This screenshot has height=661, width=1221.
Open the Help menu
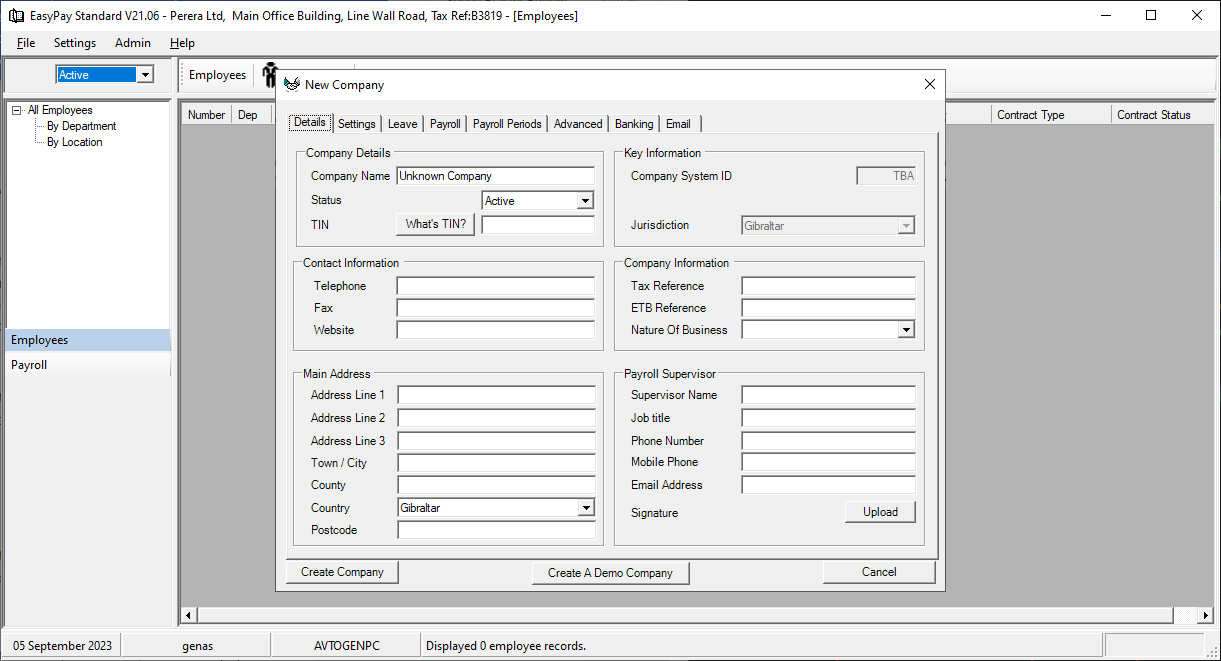(182, 43)
